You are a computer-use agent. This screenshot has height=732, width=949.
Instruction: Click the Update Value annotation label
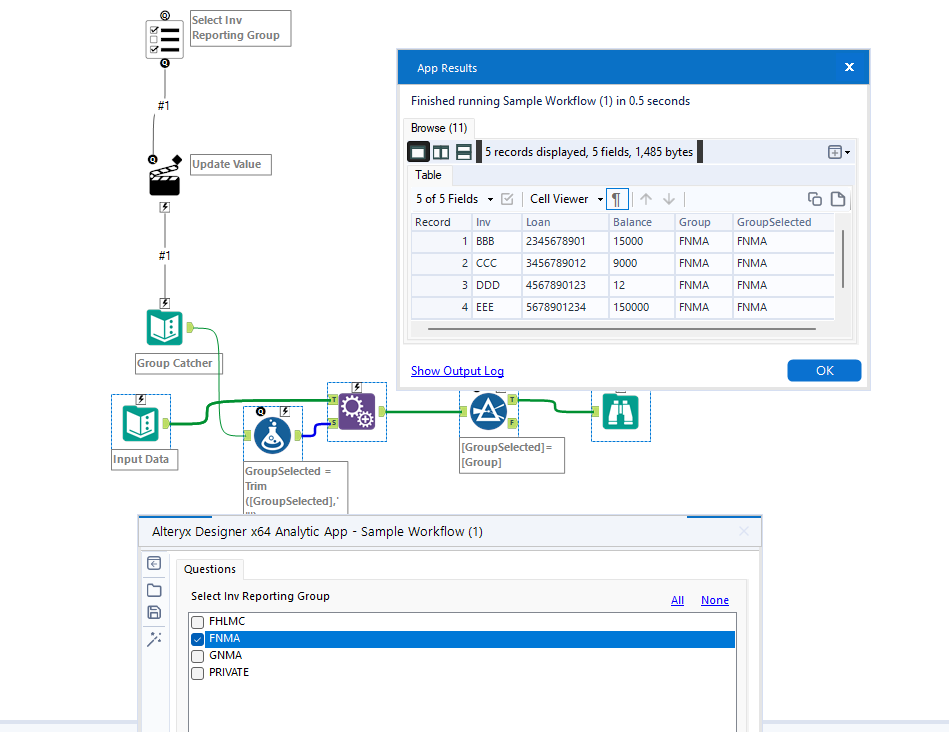click(x=231, y=165)
